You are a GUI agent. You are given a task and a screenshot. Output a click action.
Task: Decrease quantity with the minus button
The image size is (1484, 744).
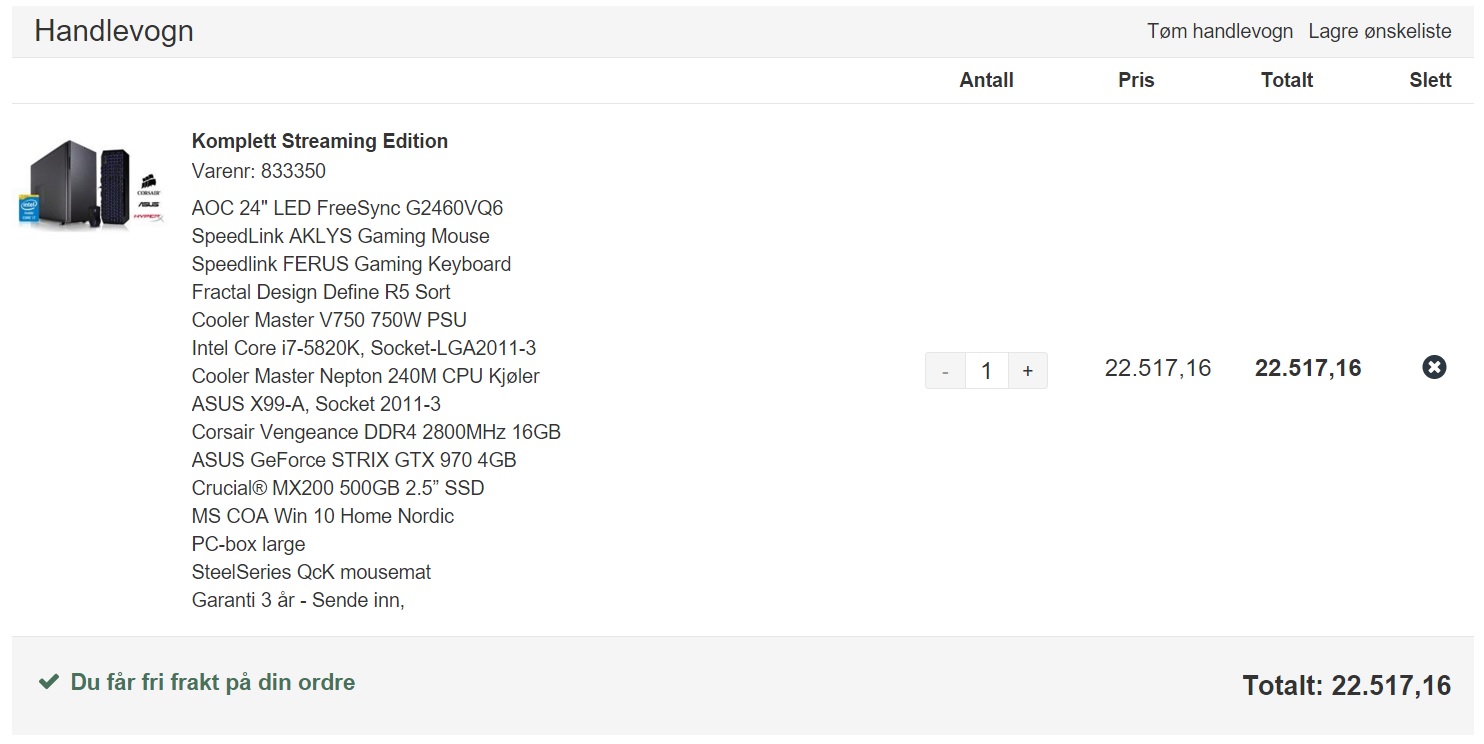tap(945, 371)
